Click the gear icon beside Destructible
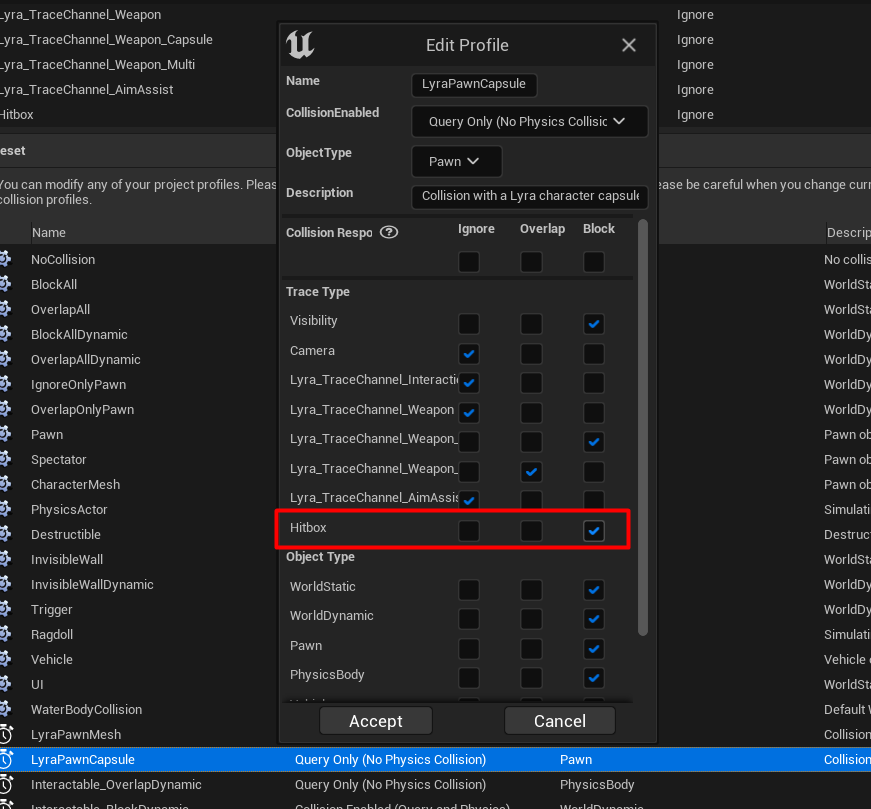The height and width of the screenshot is (809, 871). click(x=5, y=534)
